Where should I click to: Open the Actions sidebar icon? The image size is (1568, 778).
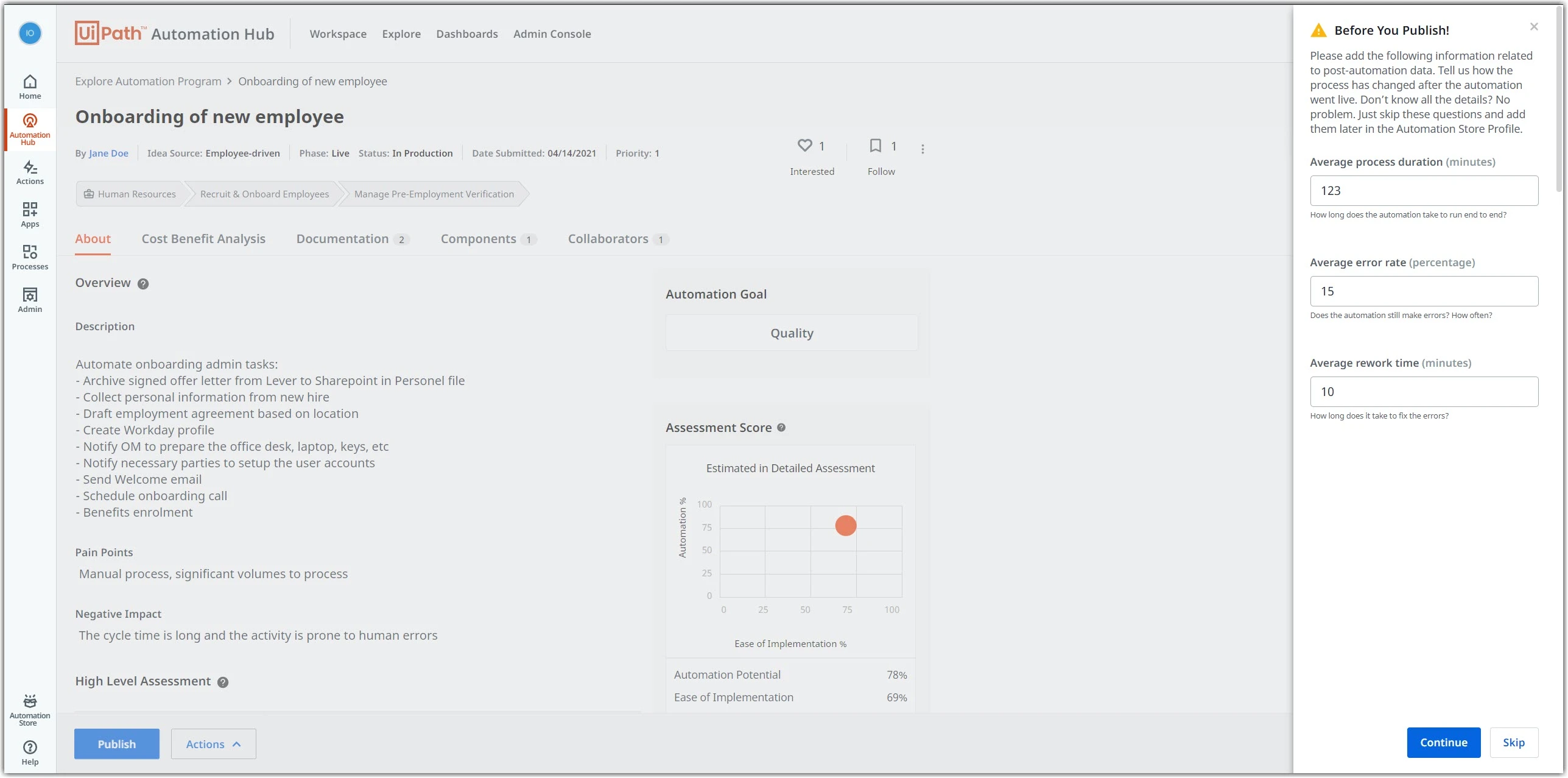pyautogui.click(x=30, y=172)
